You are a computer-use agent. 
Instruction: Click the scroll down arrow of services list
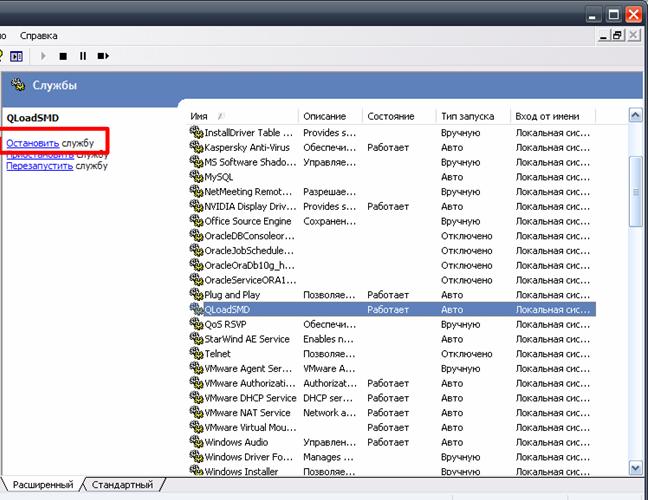(635, 468)
